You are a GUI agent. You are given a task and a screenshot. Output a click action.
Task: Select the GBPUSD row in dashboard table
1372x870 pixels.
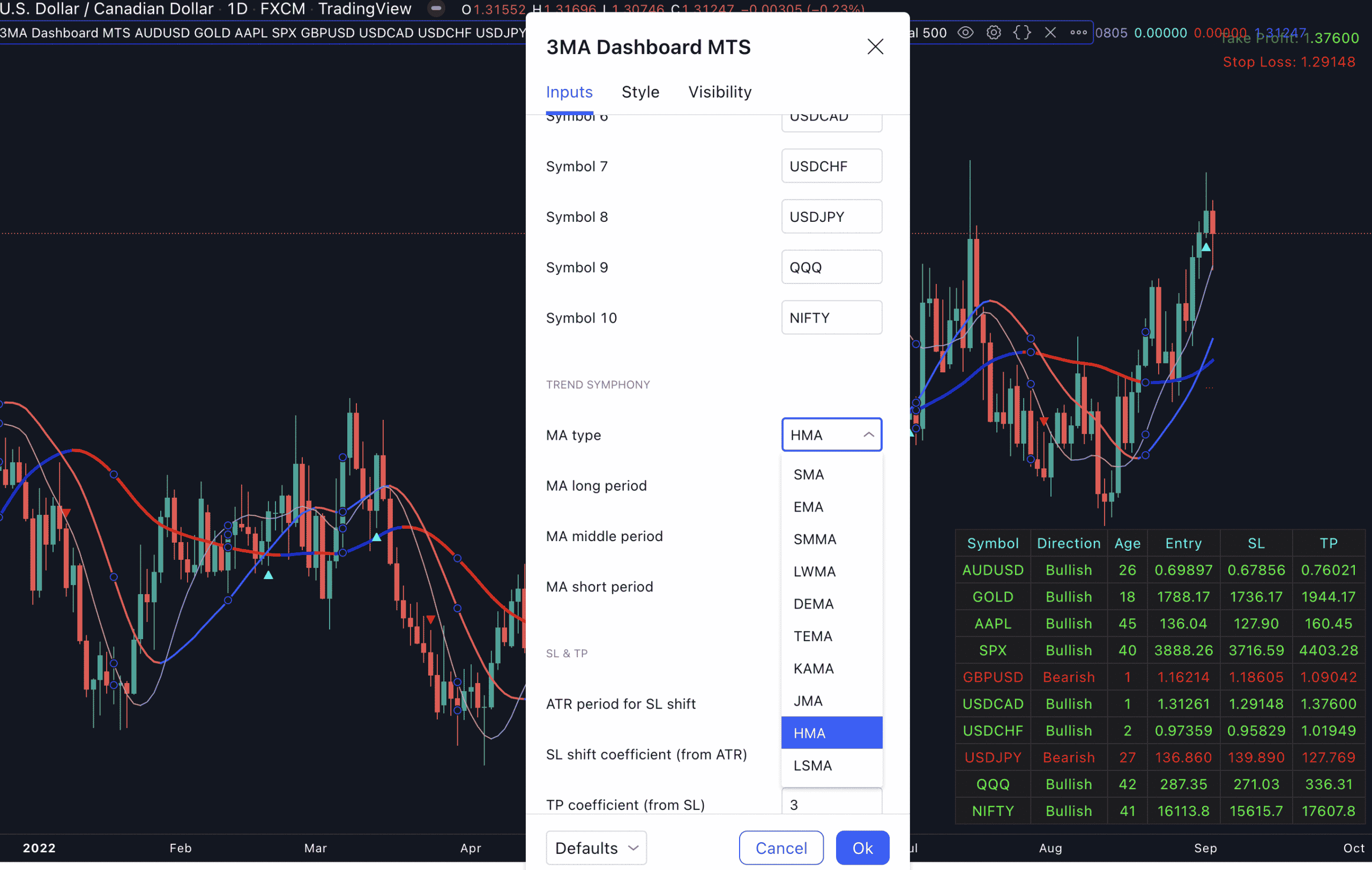[993, 677]
